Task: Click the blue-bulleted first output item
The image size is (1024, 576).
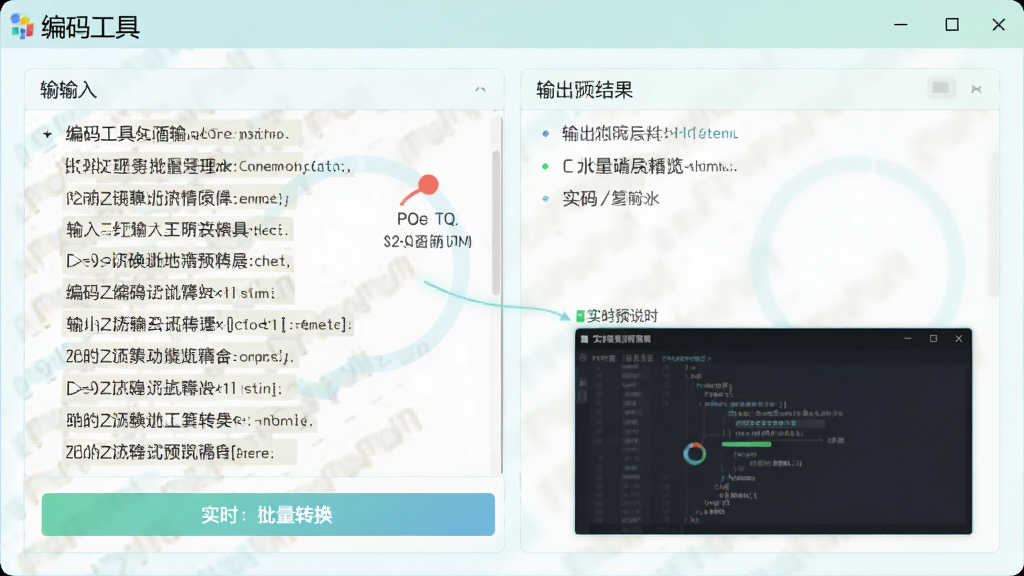Action: tap(649, 134)
